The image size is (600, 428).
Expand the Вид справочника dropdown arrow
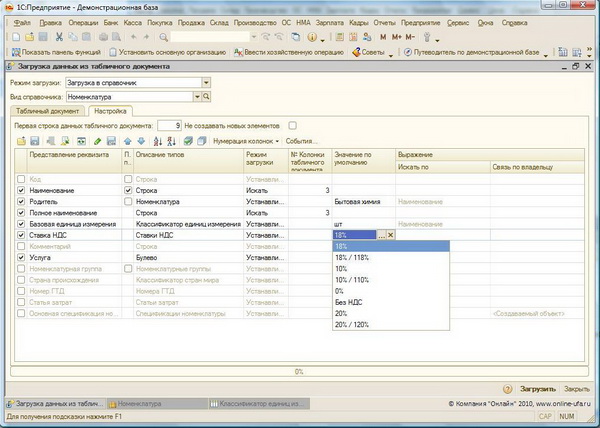[x=197, y=97]
